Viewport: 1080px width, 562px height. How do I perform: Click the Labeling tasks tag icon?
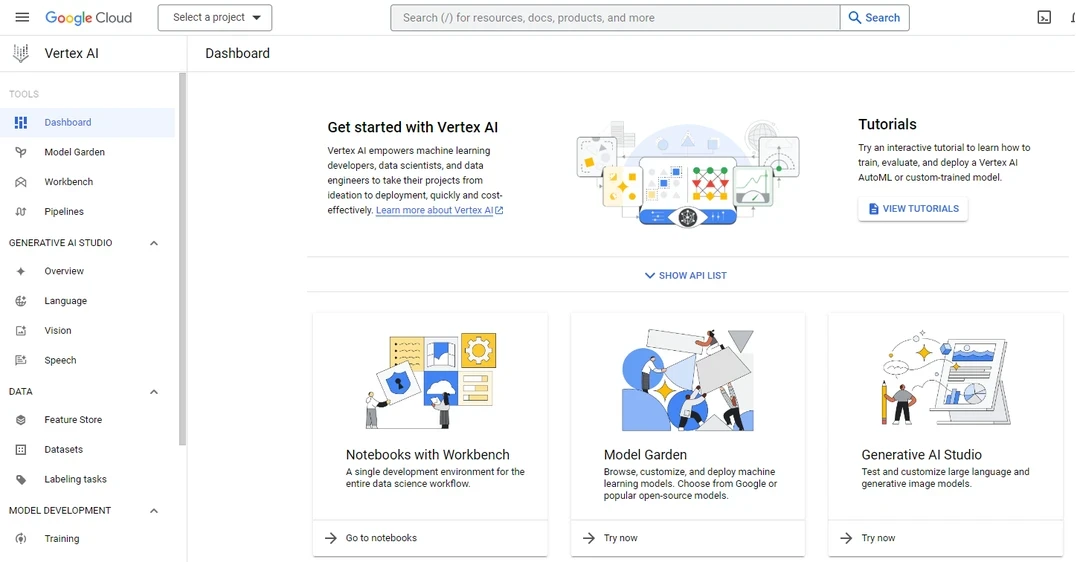(21, 480)
